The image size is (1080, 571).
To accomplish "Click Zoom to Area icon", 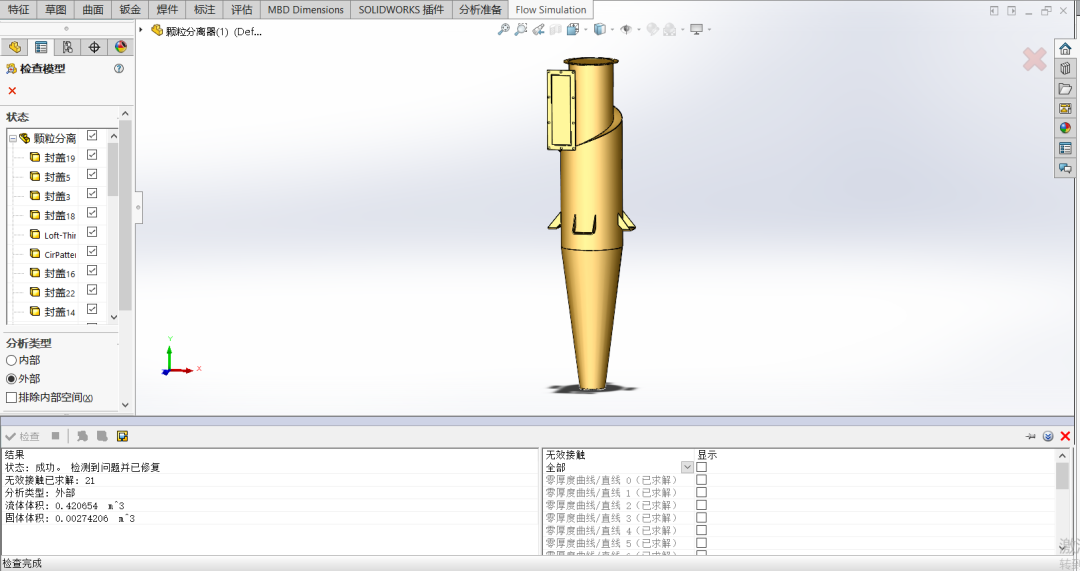I will (x=521, y=30).
